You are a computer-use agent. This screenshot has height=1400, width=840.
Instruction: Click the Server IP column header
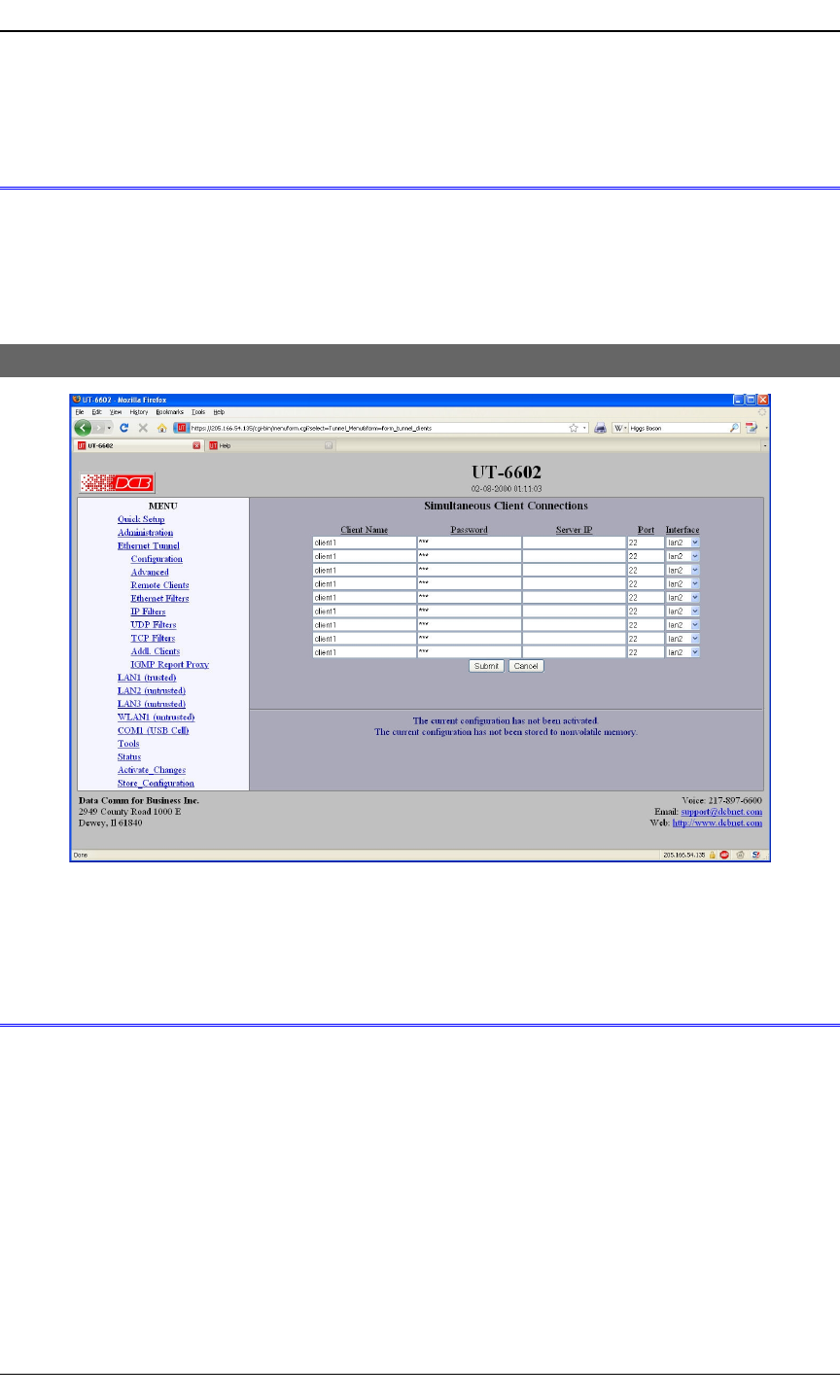[574, 530]
